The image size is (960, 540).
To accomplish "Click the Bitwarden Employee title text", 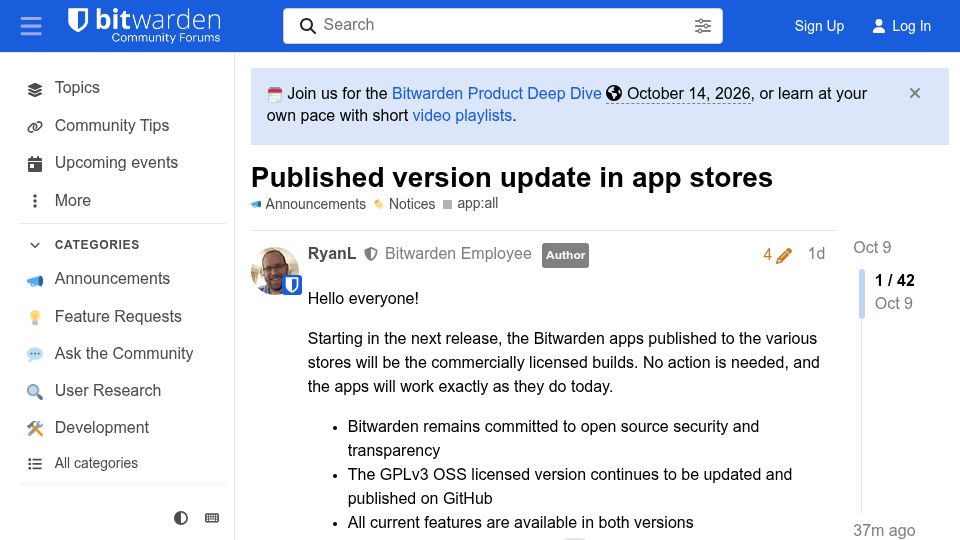I will (458, 254).
